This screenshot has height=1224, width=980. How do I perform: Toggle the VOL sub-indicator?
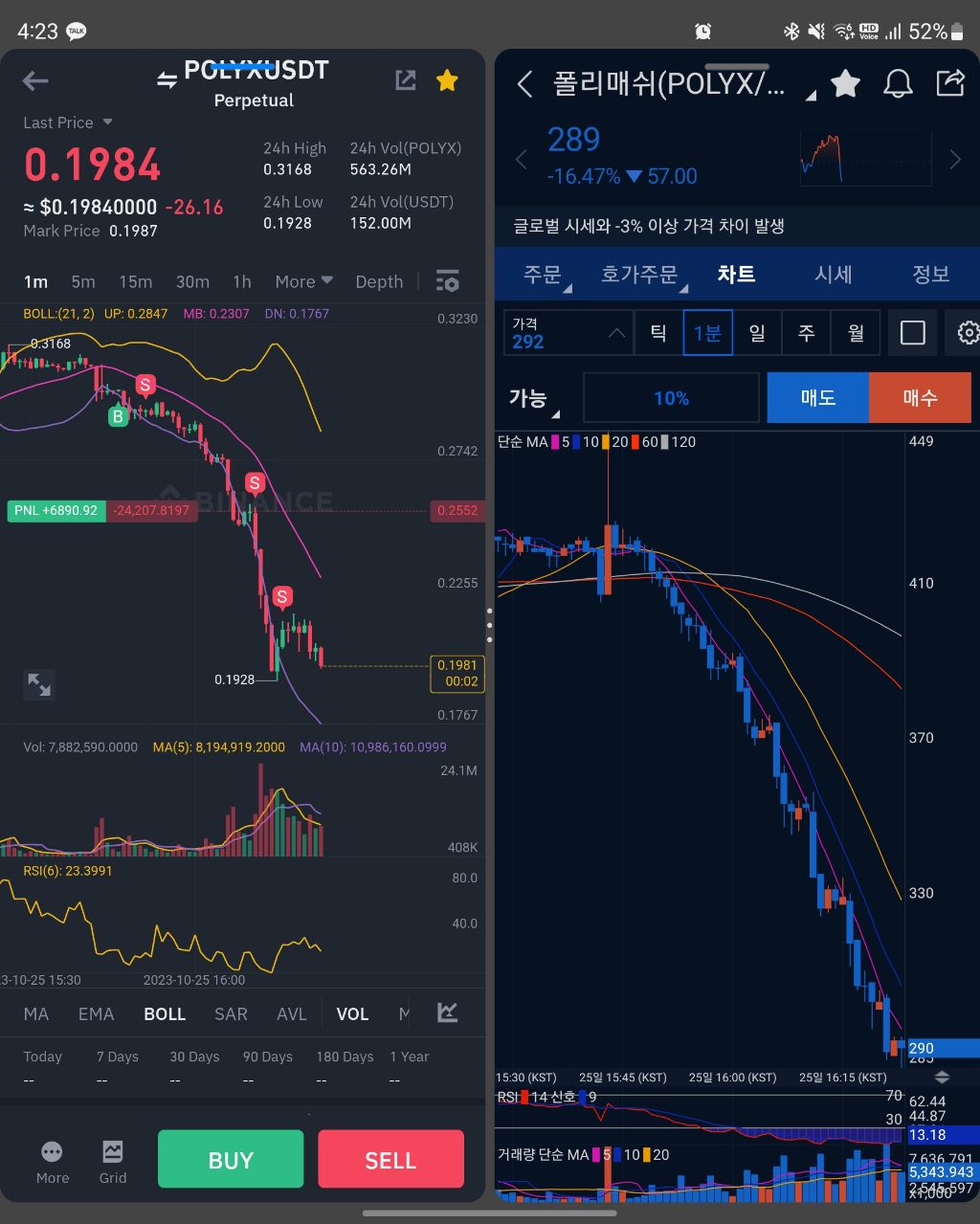352,1013
